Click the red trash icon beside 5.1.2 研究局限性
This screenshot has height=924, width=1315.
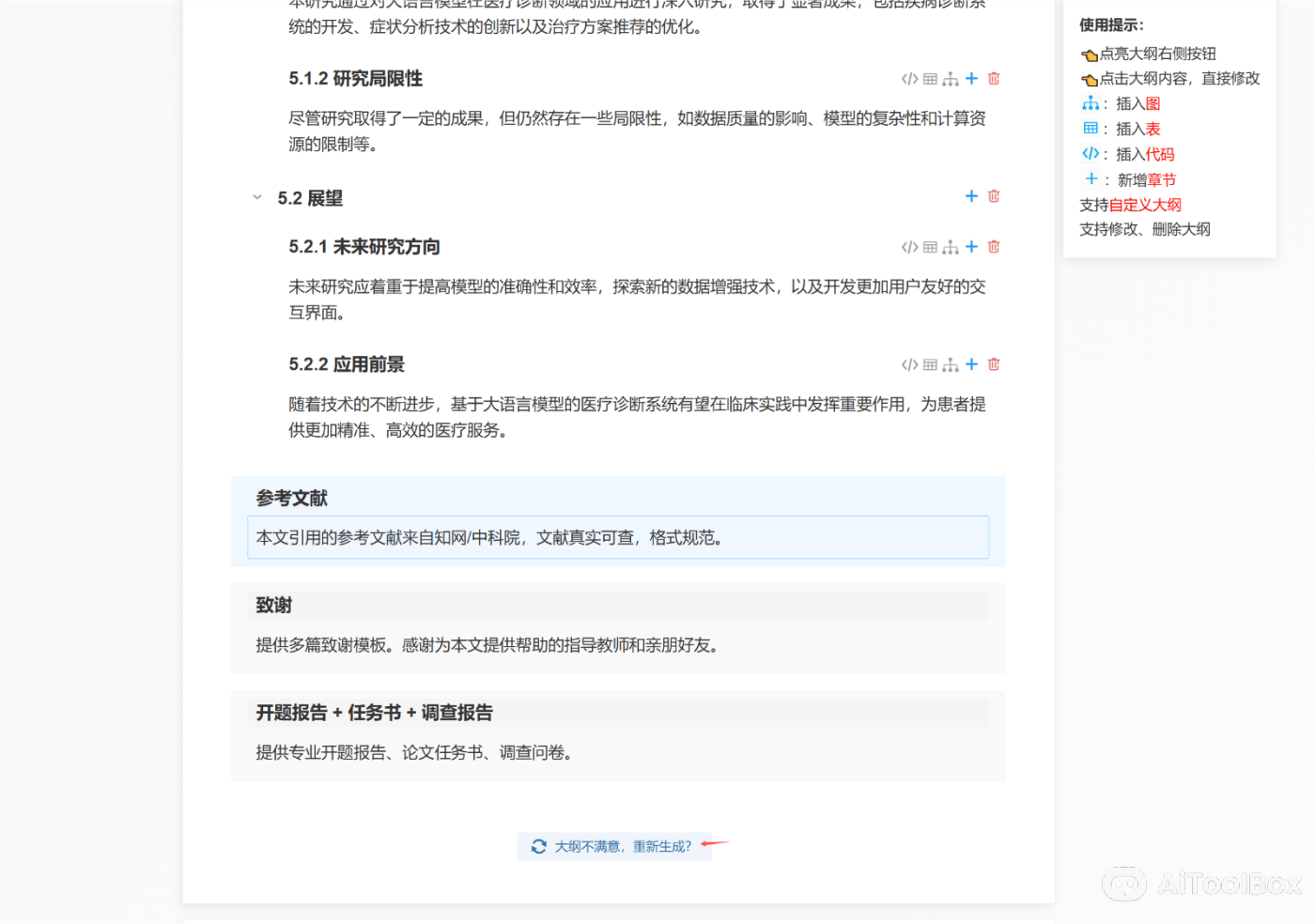[x=993, y=79]
